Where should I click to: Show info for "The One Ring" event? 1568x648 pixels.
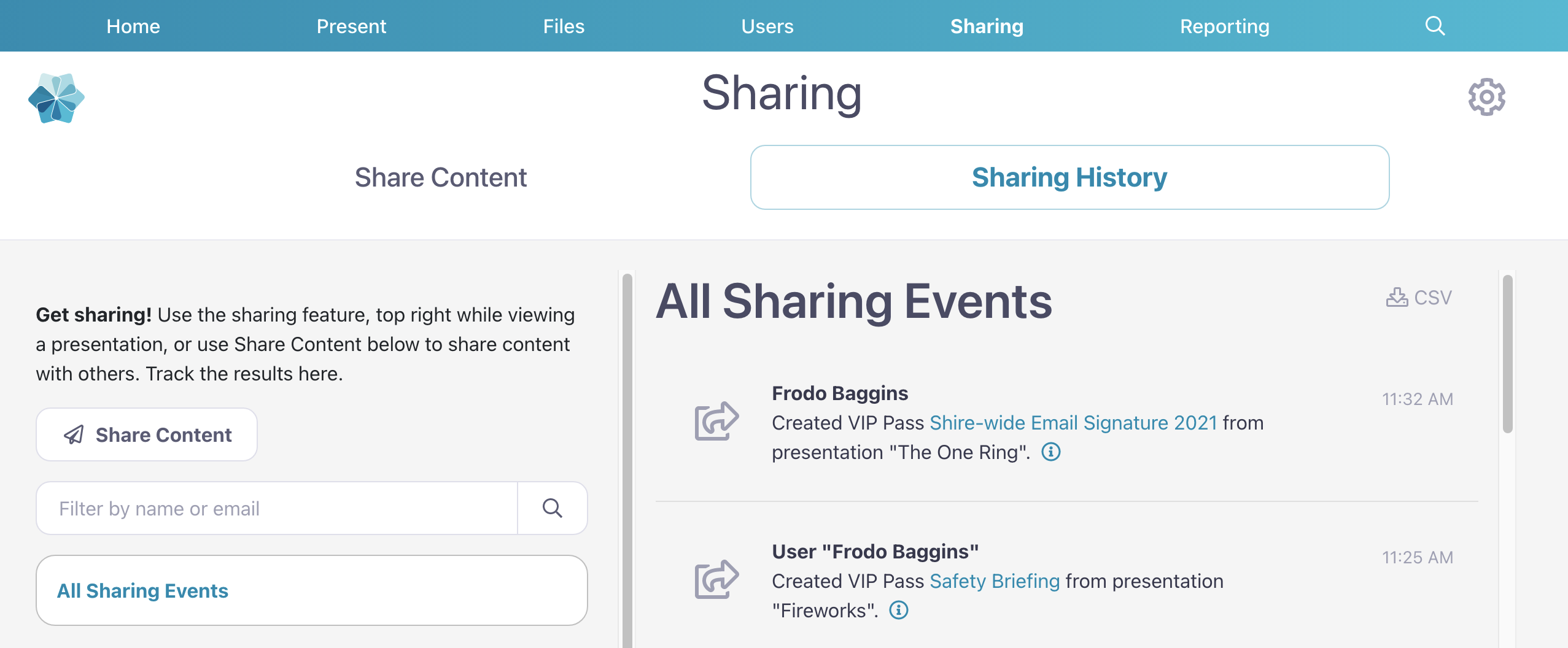coord(1051,452)
